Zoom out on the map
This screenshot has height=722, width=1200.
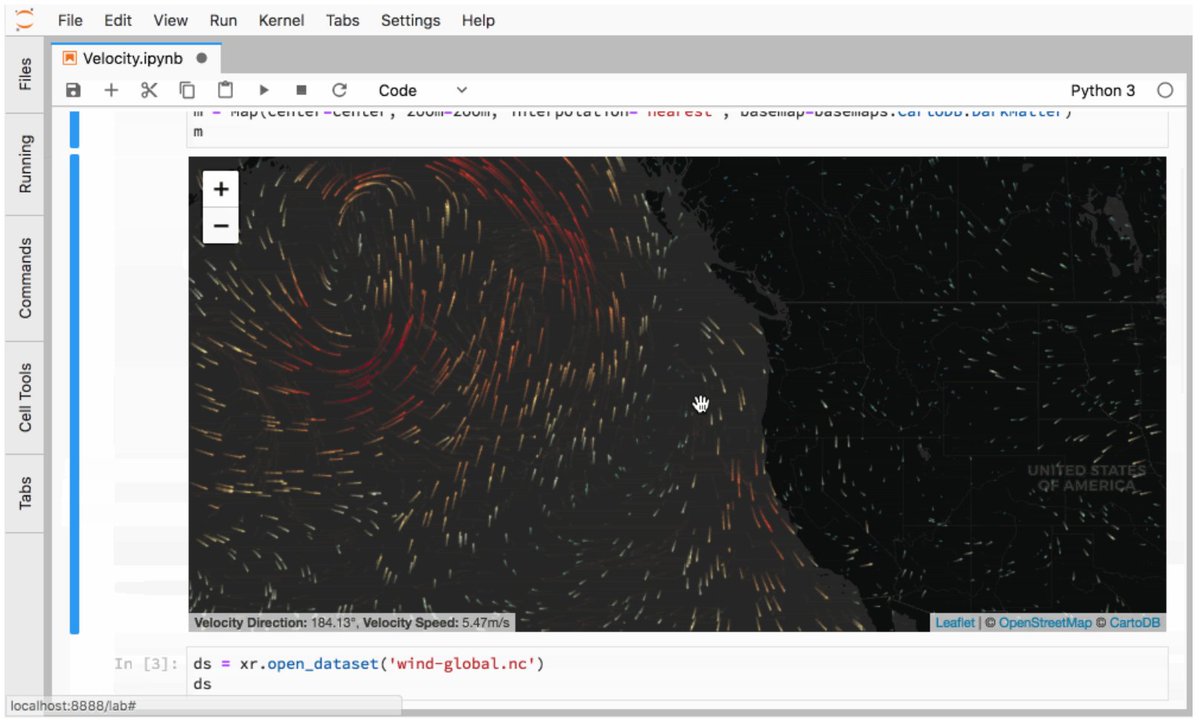click(221, 226)
